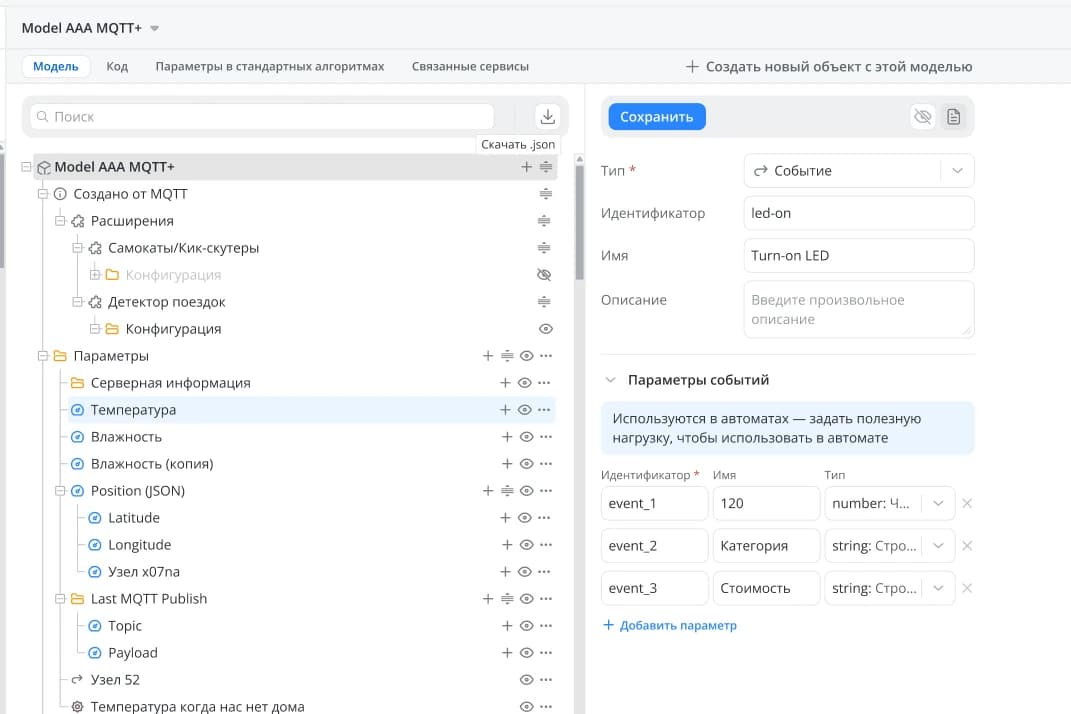Click the plus icon on Model AAA MQTT+ row
This screenshot has height=714, width=1071.
pos(527,167)
